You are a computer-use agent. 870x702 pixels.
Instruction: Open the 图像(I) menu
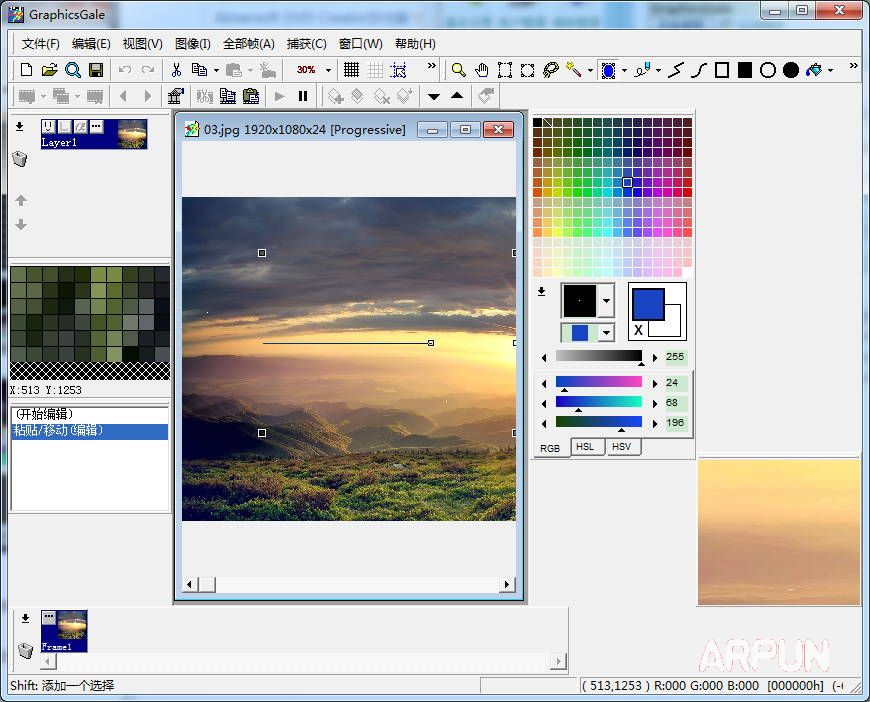pos(192,43)
